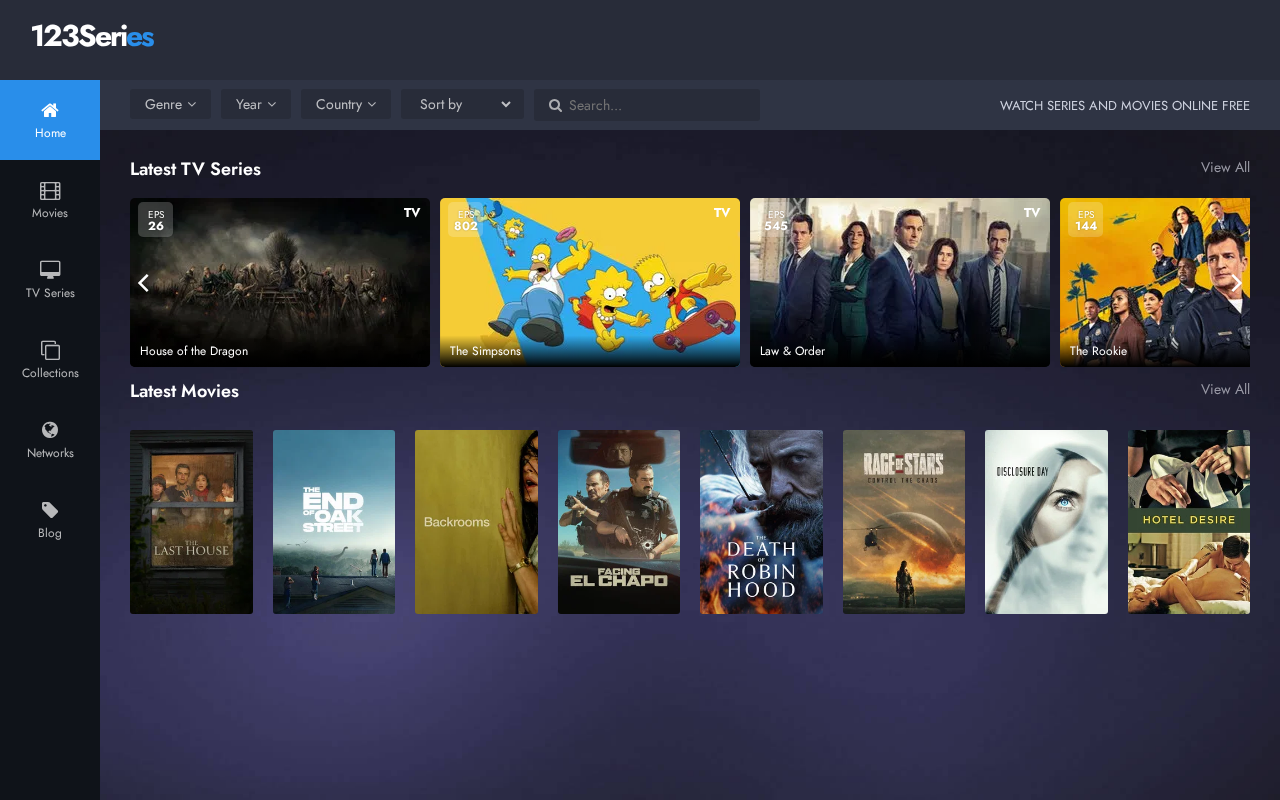Screen dimensions: 1280x800
Task: Click the Watch Series and Movies Online Free text
Action: click(x=1125, y=105)
